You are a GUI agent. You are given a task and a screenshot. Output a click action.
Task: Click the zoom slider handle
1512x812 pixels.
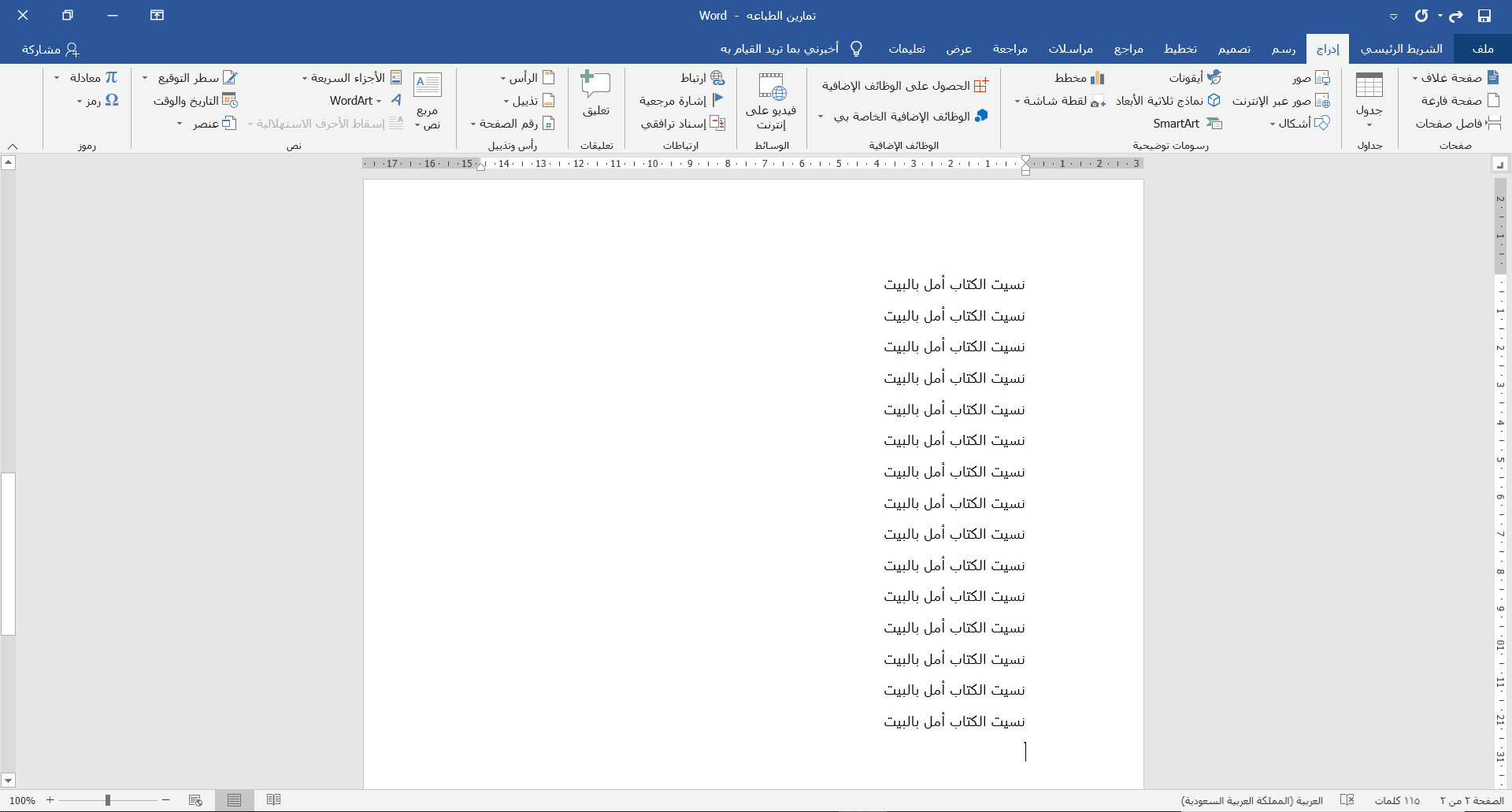[x=108, y=800]
